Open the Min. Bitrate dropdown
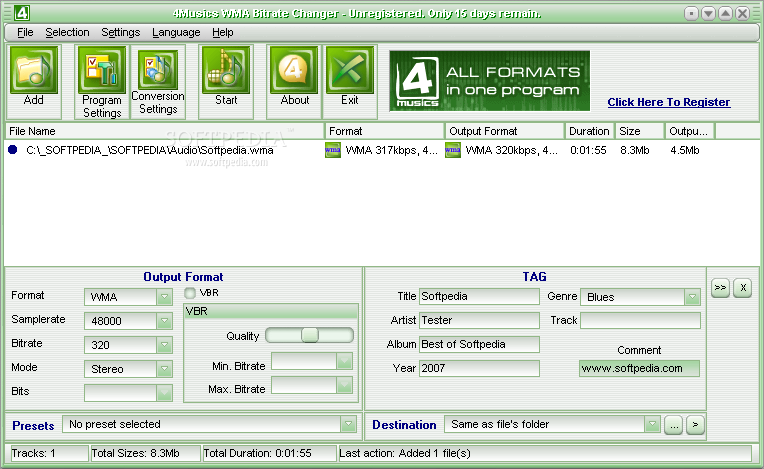Screen dimensions: 764x469 (x=344, y=361)
